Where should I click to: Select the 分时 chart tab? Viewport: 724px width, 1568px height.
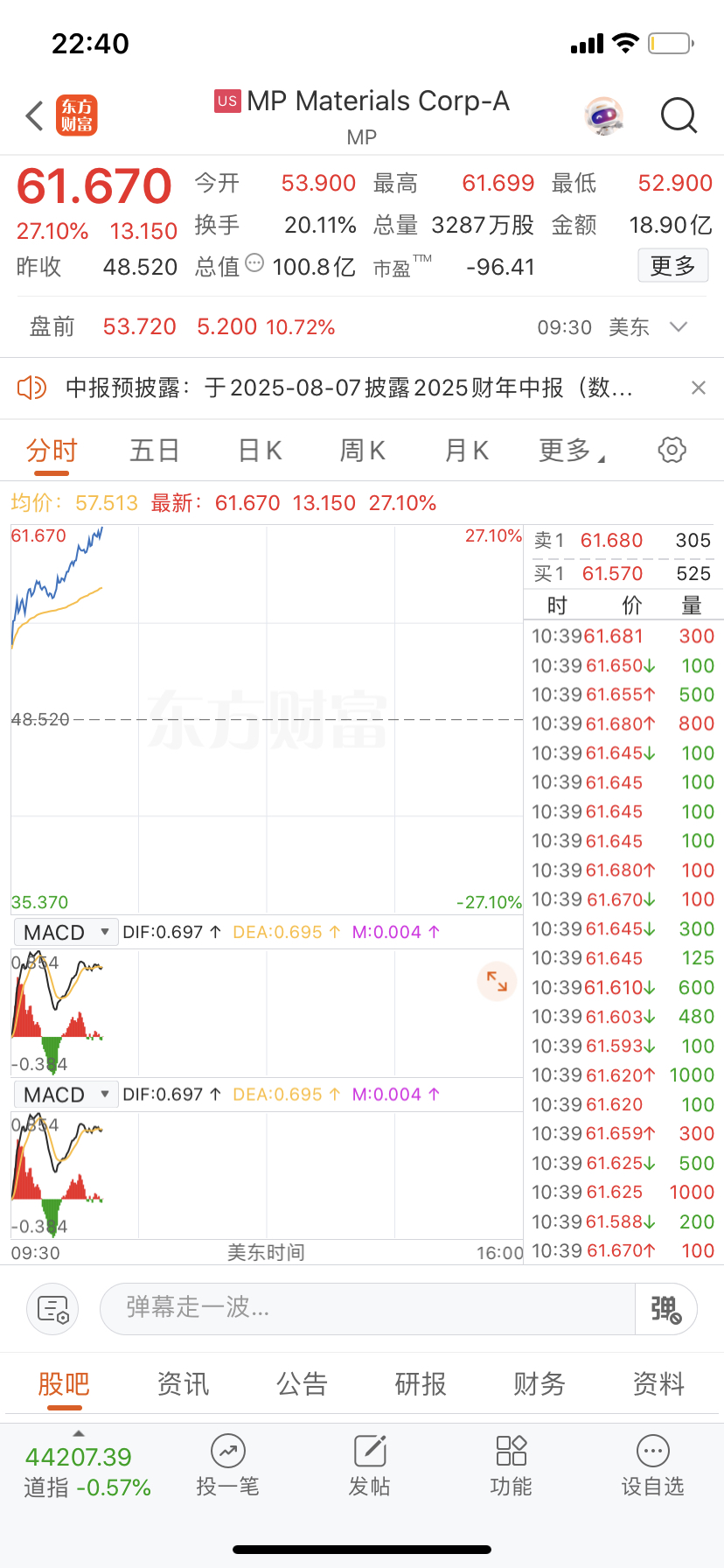[x=52, y=451]
